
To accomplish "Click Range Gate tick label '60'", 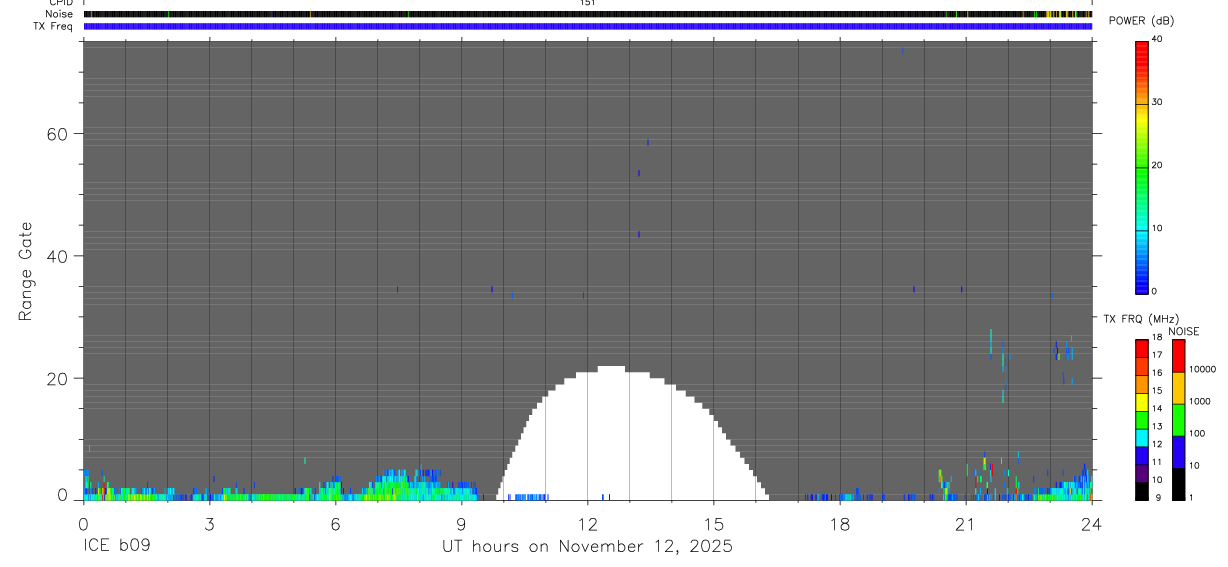I will coord(56,134).
